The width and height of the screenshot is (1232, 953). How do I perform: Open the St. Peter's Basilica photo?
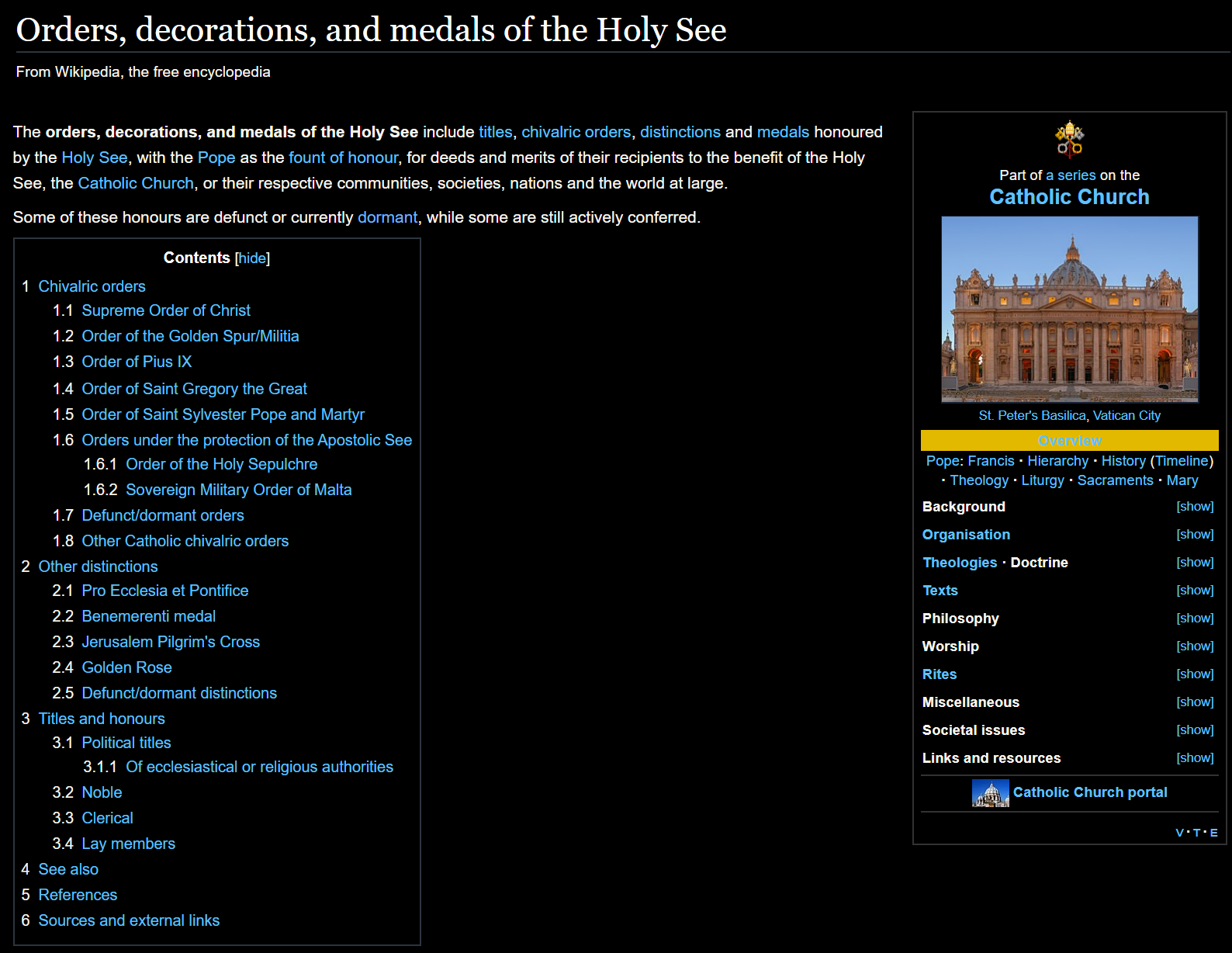[x=1069, y=309]
